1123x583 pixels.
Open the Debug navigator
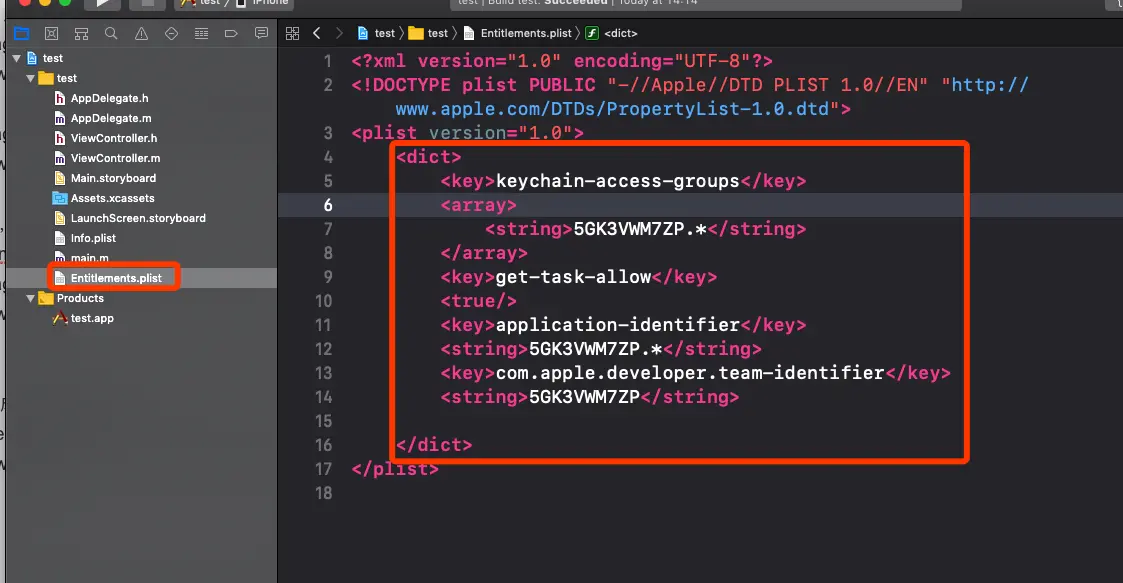201,33
